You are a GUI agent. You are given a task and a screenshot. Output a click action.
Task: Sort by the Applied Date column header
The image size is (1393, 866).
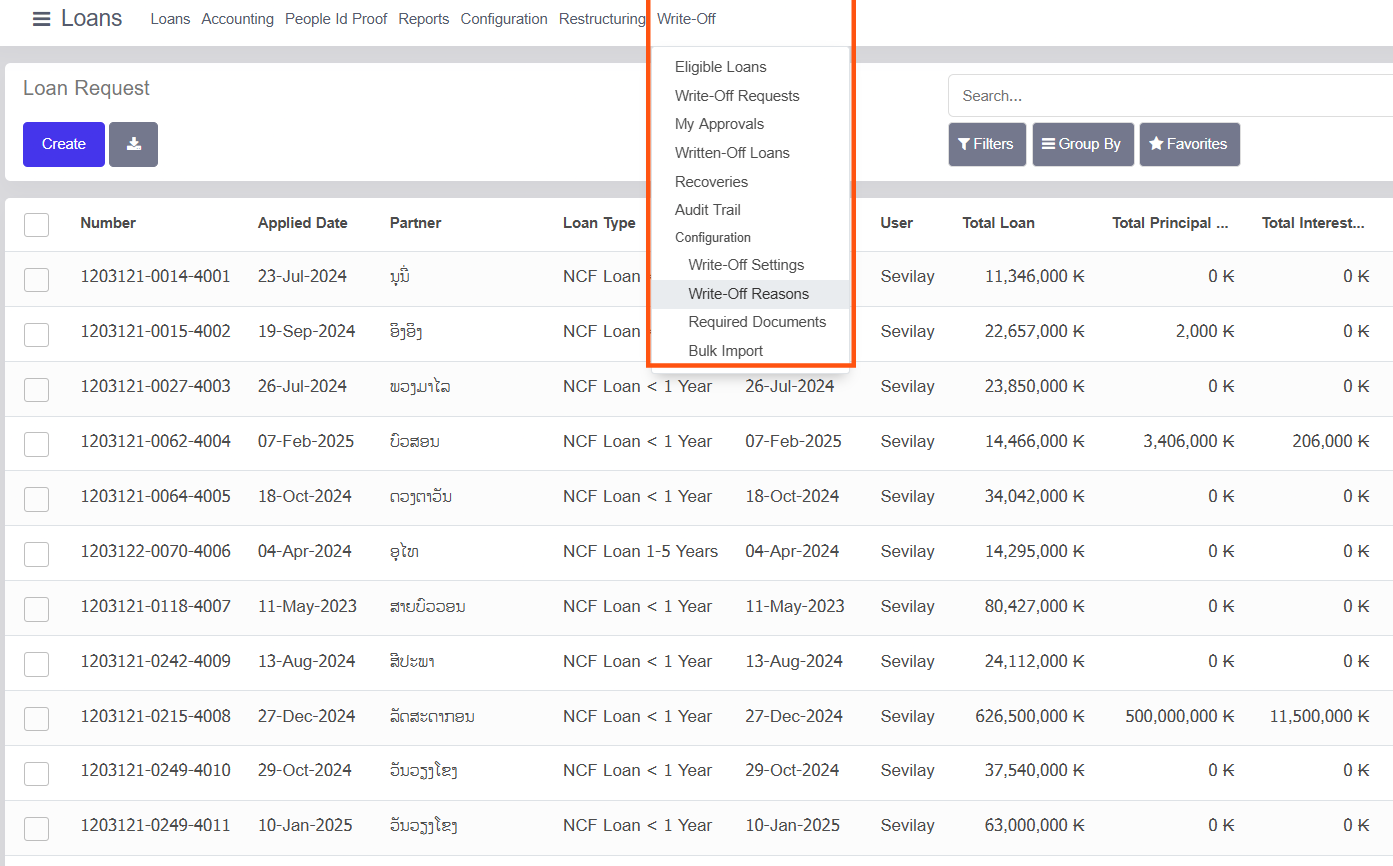click(x=302, y=223)
